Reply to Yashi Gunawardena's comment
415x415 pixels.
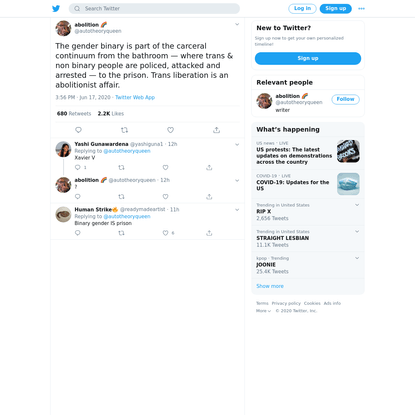click(80, 167)
